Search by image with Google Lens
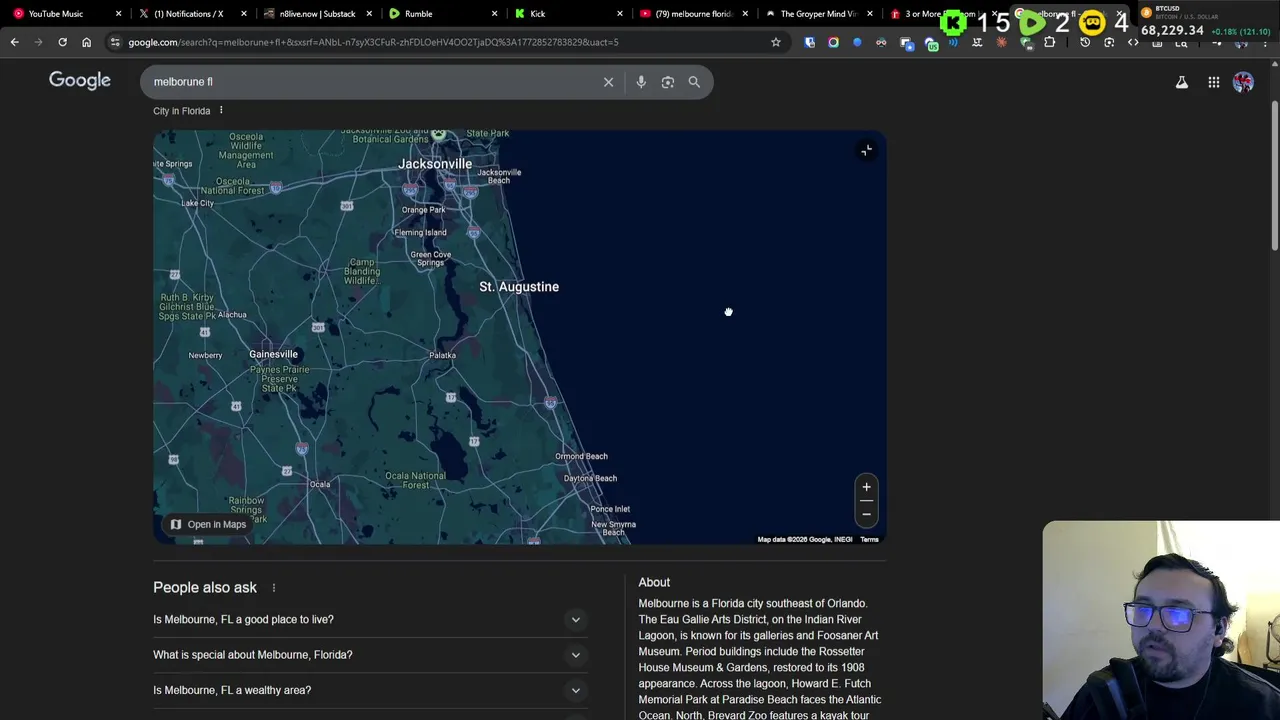This screenshot has height=720, width=1280. (668, 82)
